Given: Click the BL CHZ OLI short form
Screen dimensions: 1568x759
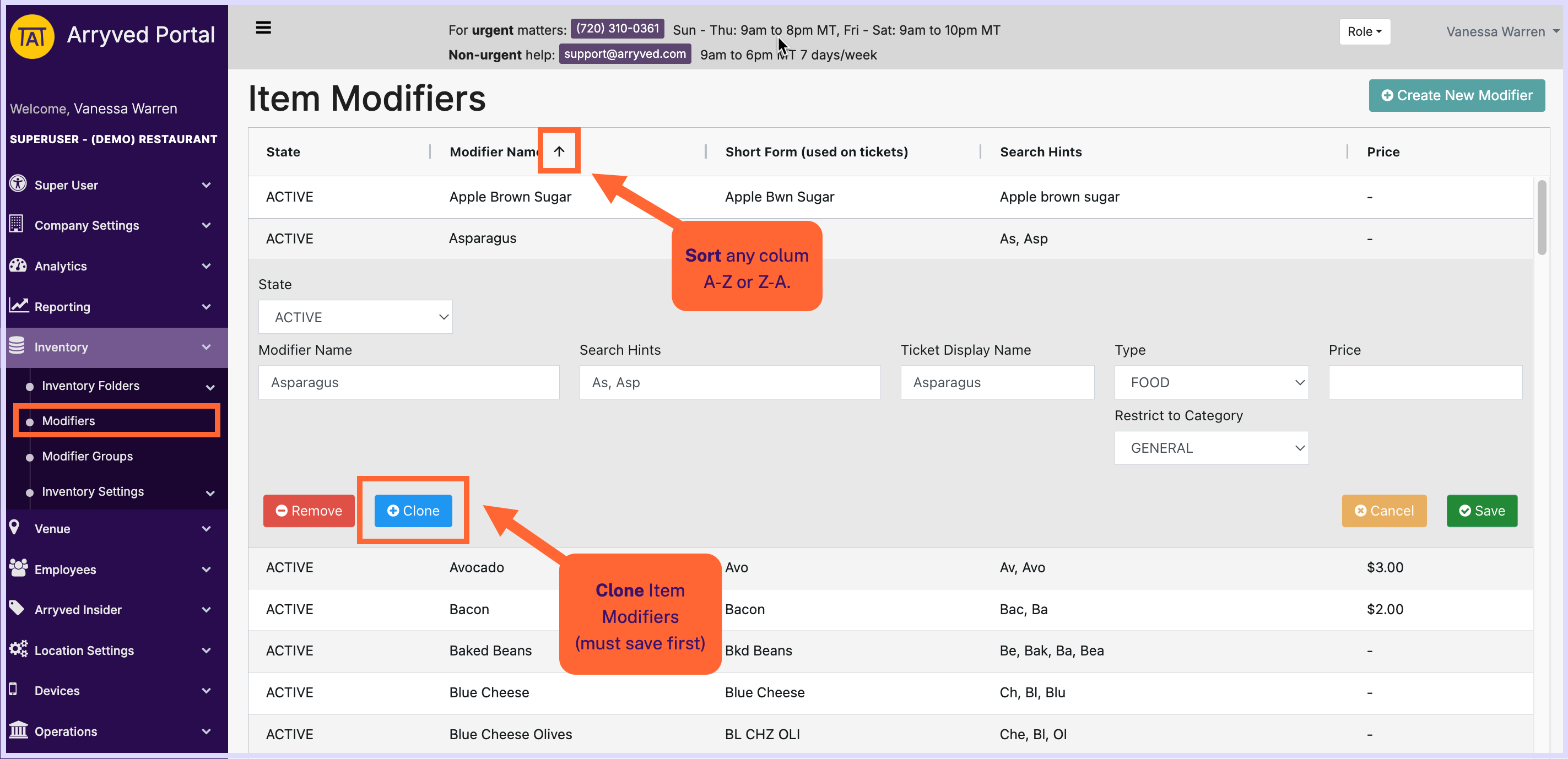Looking at the screenshot, I should coord(762,734).
